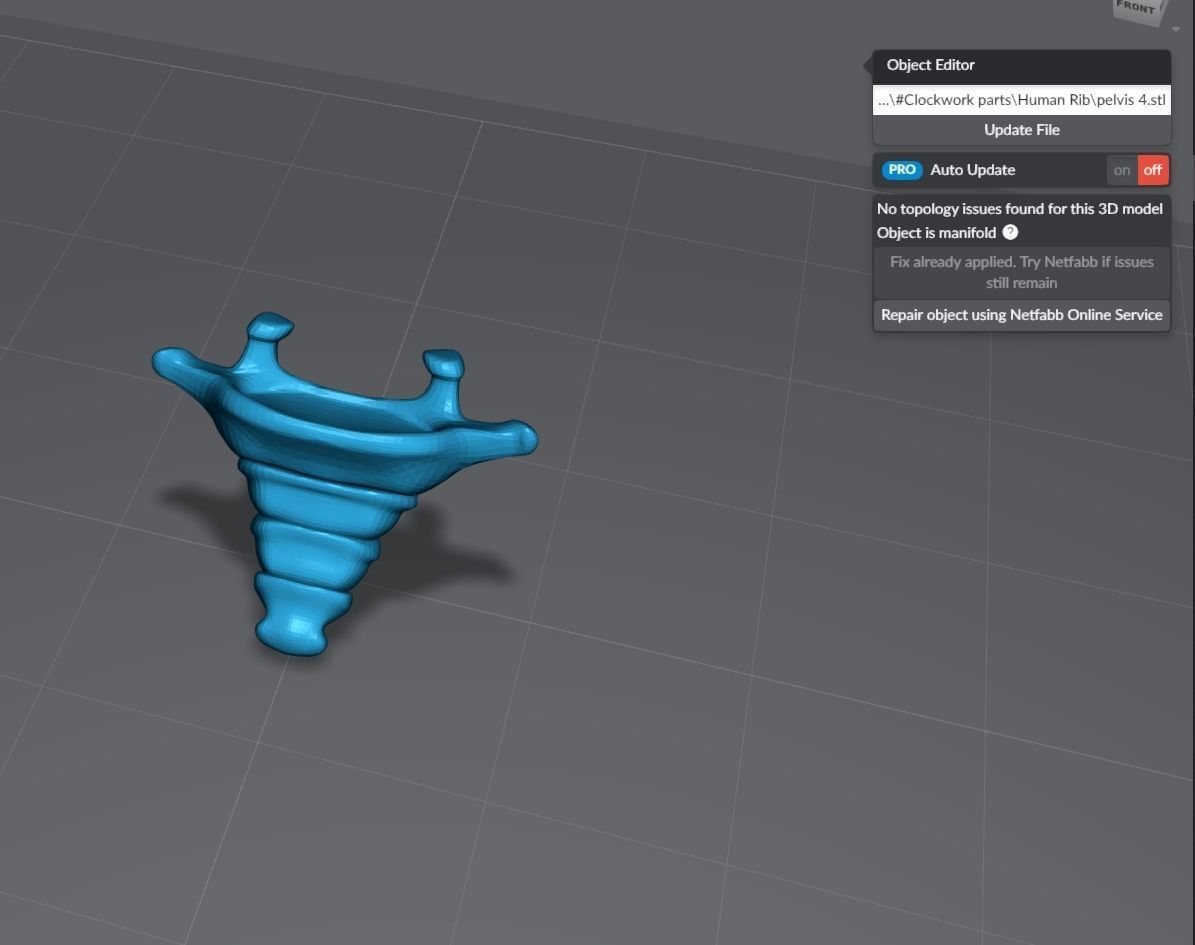Click the FRONT view cube
Screen dimensions: 1195x945
pyautogui.click(x=1139, y=11)
